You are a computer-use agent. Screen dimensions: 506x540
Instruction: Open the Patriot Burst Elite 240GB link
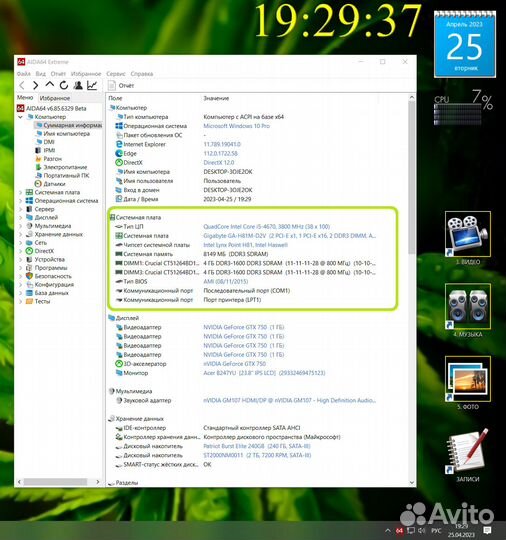pyautogui.click(x=257, y=446)
